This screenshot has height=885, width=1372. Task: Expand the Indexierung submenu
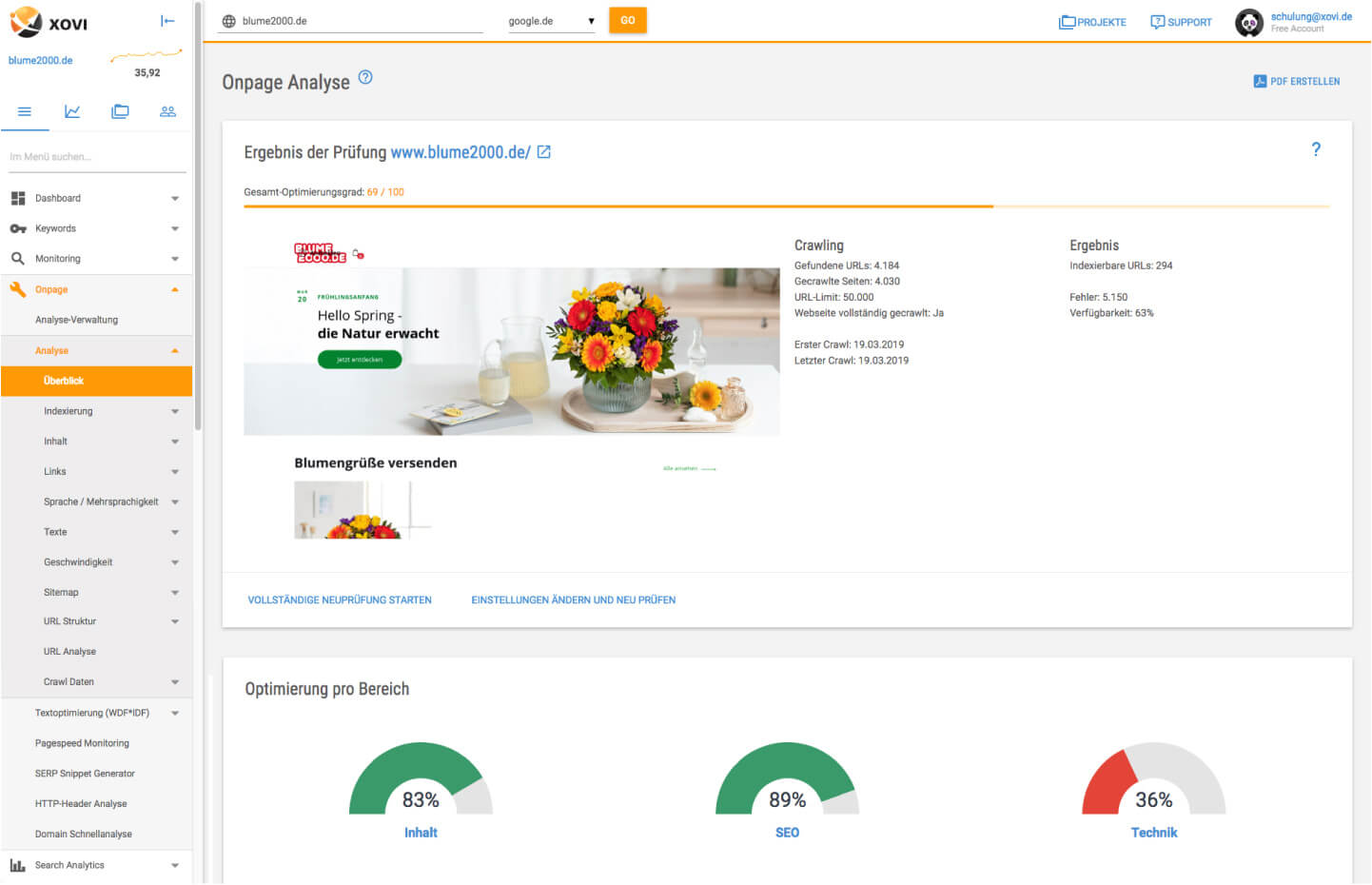(175, 412)
